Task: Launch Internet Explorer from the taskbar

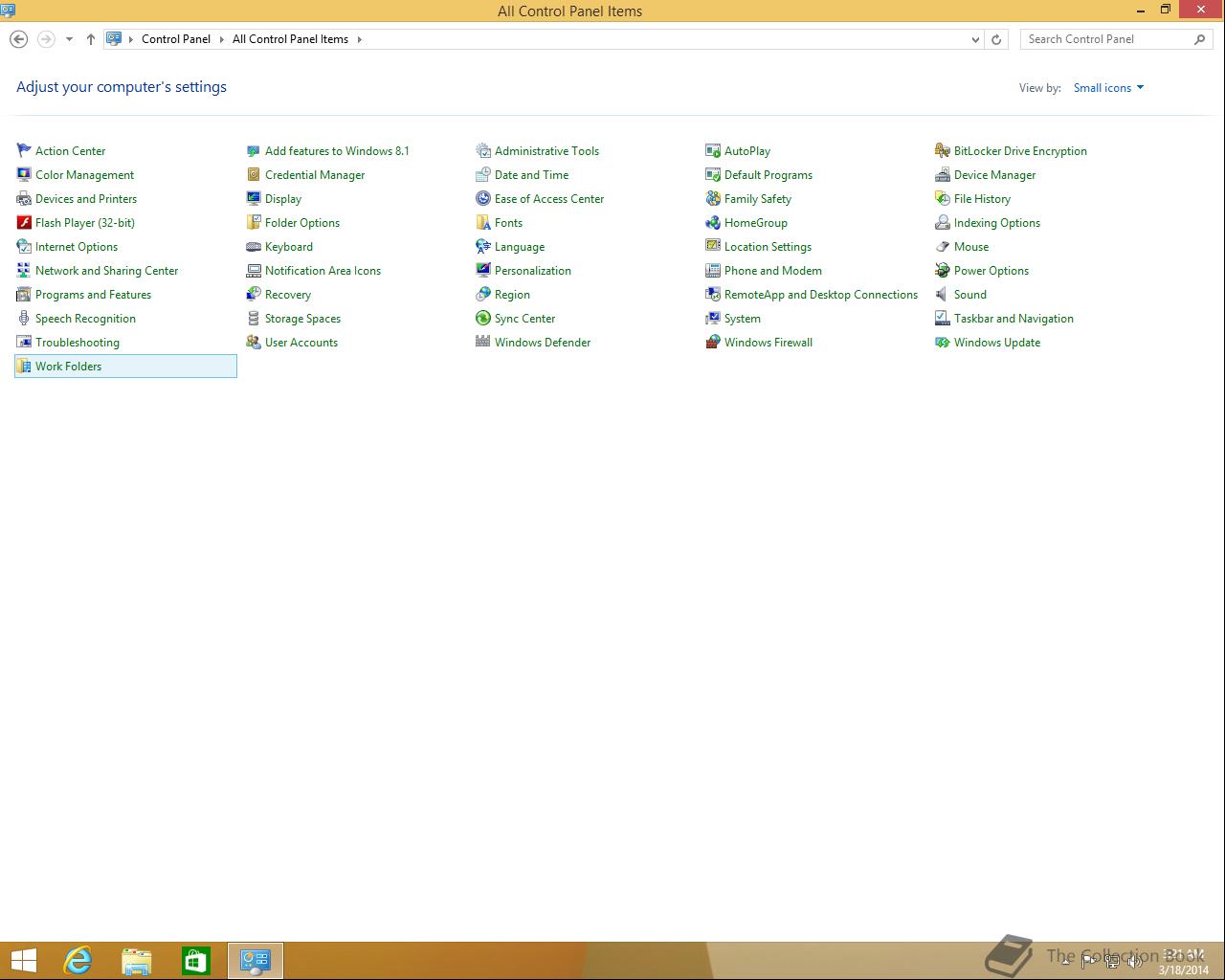Action: [78, 960]
